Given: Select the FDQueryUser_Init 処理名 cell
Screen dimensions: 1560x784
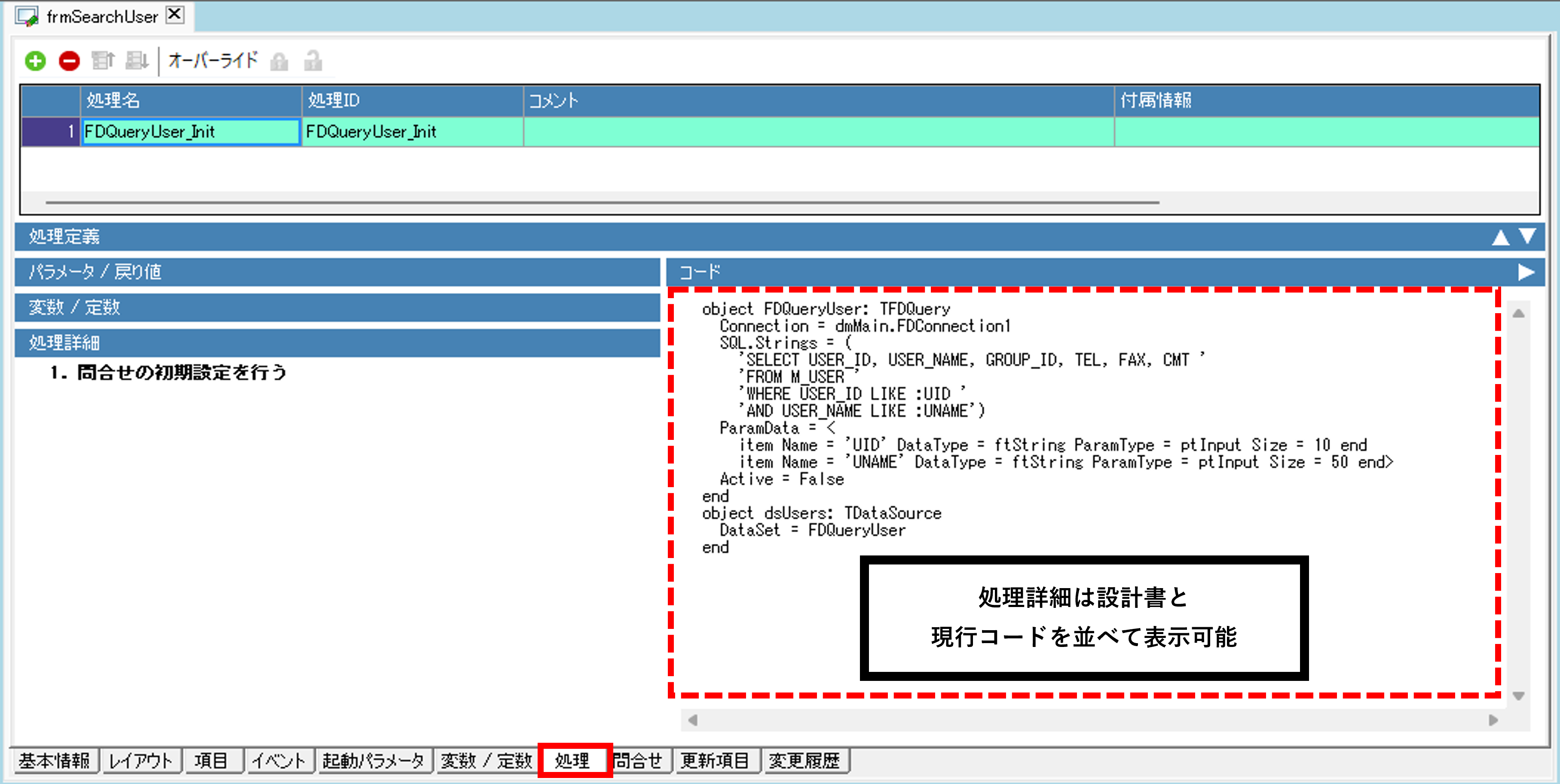Looking at the screenshot, I should point(191,132).
